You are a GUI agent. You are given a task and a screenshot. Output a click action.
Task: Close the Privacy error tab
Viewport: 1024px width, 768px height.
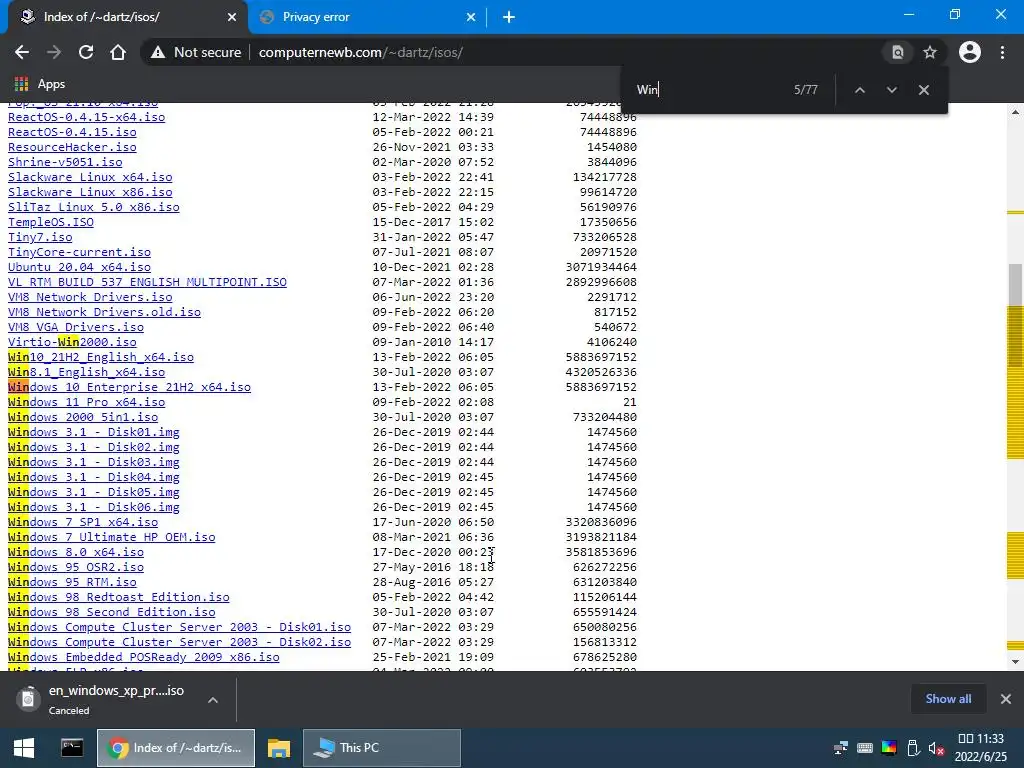[471, 17]
